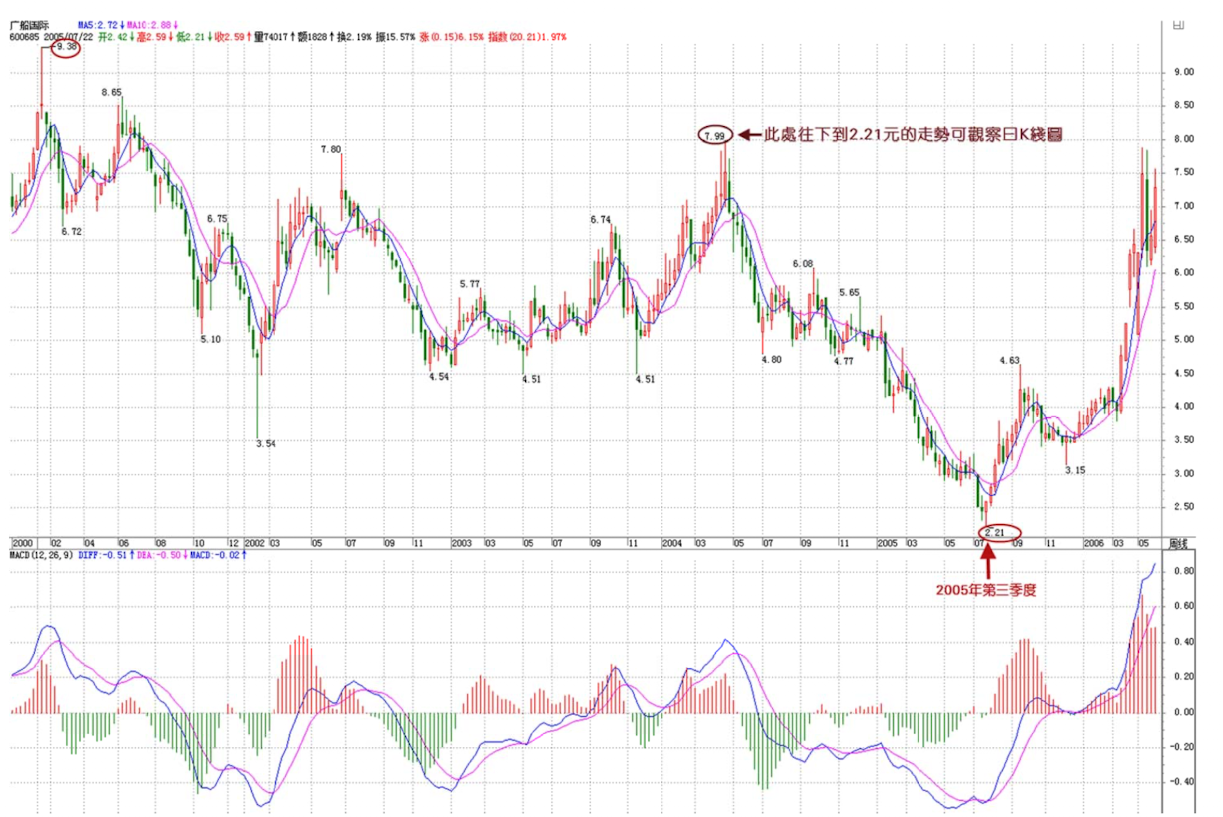Select the circled 9.38 peak price marker
The height and width of the screenshot is (817, 1223).
(x=65, y=47)
